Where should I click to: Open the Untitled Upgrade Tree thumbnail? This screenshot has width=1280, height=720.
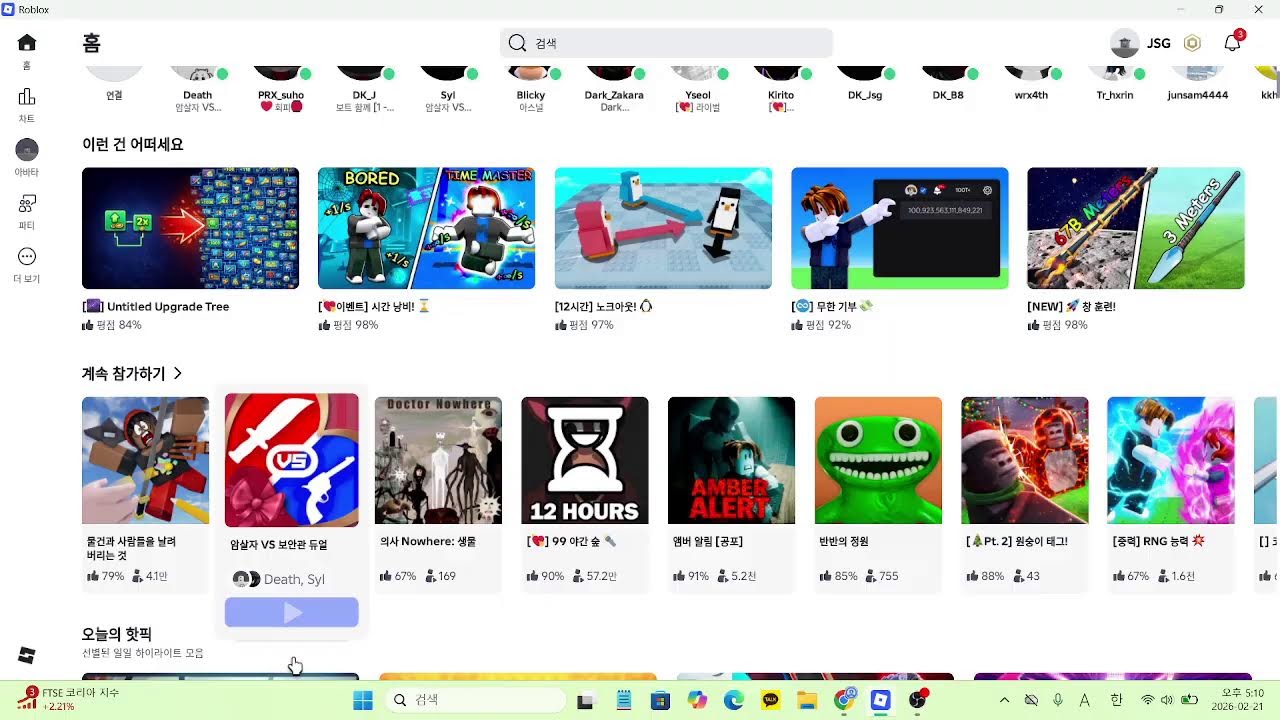(190, 228)
